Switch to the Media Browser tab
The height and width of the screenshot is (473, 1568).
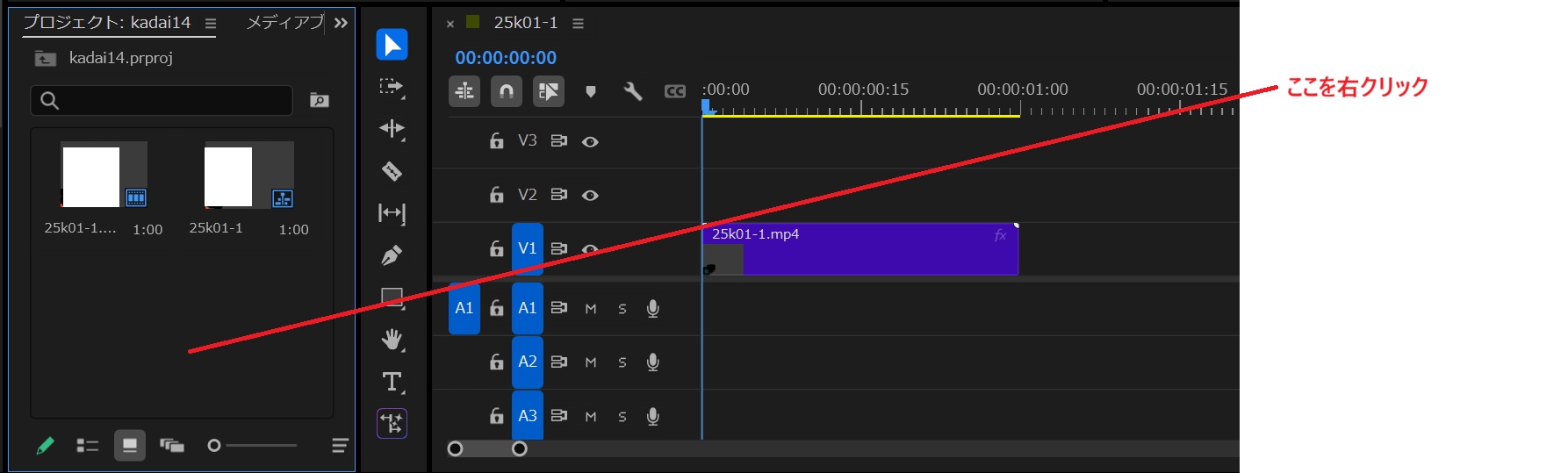284,23
